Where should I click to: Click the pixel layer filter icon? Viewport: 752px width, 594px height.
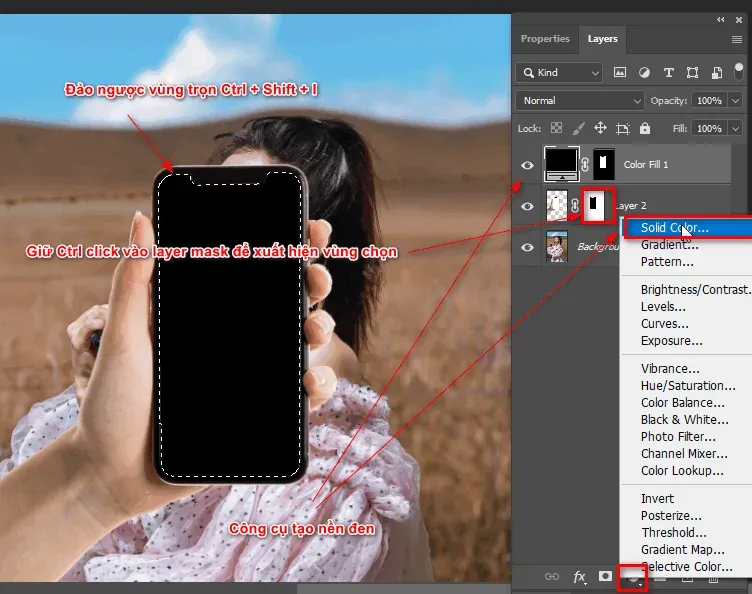pos(620,73)
